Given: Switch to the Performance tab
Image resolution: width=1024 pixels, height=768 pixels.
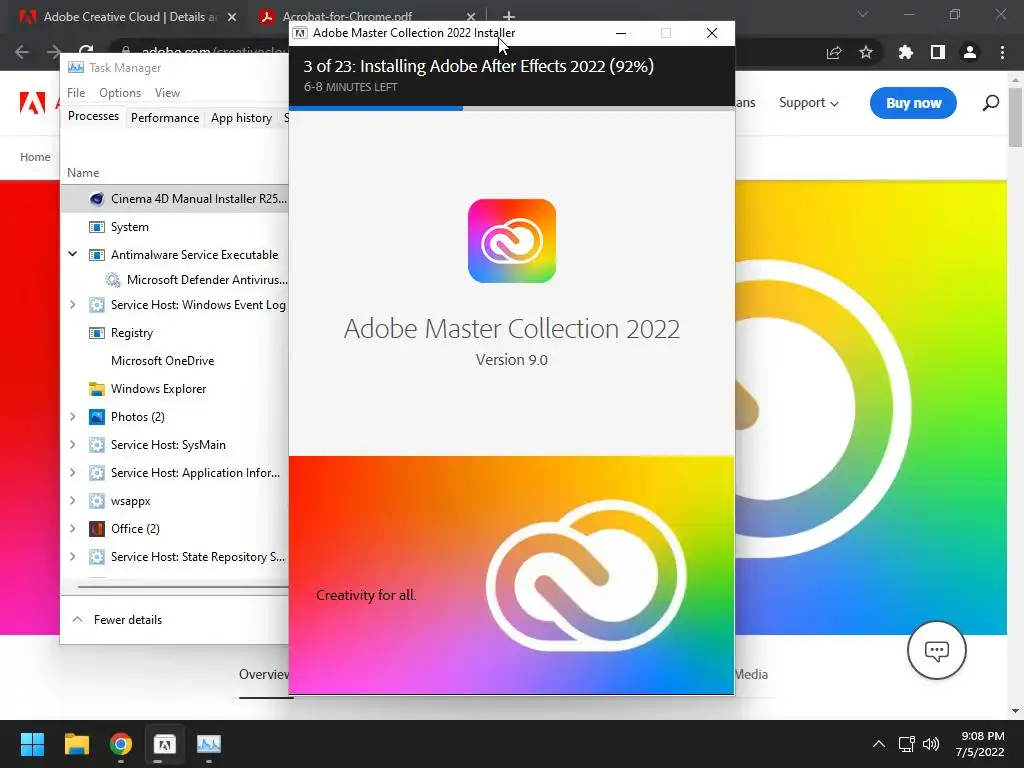Looking at the screenshot, I should tap(165, 118).
